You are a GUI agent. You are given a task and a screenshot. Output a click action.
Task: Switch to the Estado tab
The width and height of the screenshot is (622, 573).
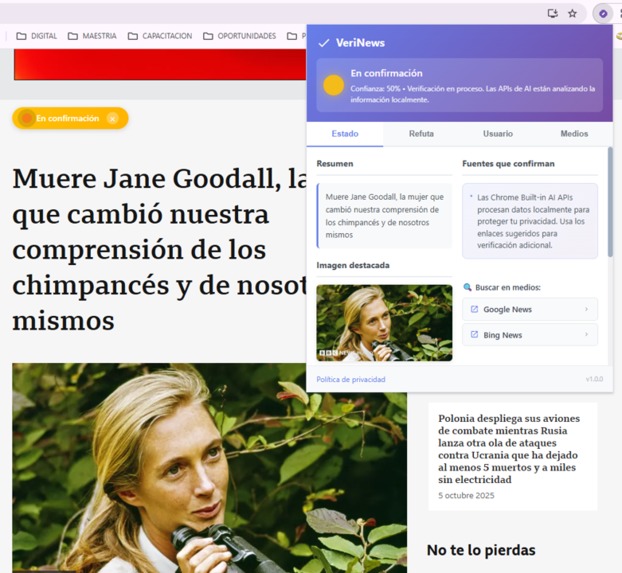[x=345, y=134]
